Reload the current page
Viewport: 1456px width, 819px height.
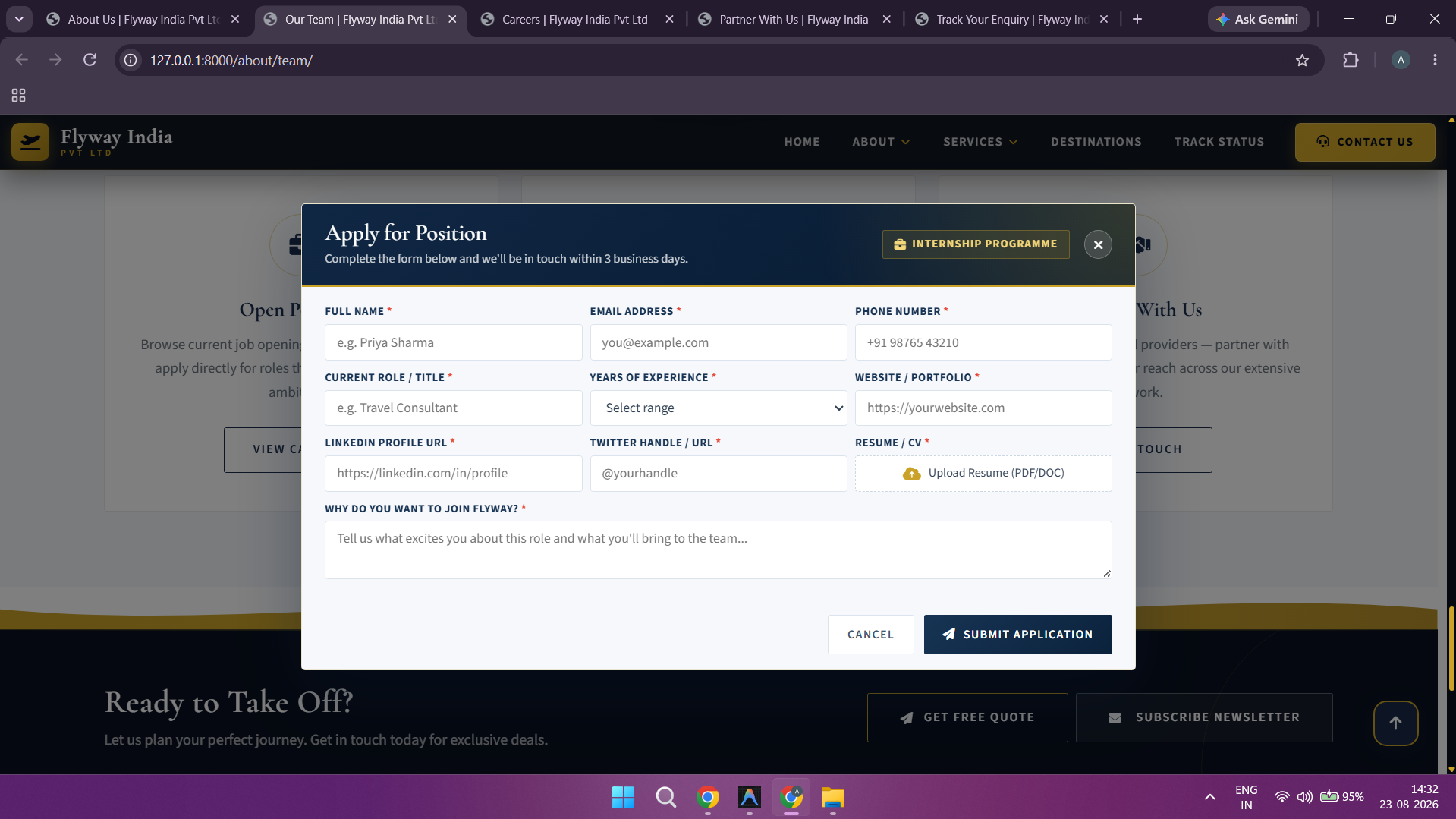(90, 60)
